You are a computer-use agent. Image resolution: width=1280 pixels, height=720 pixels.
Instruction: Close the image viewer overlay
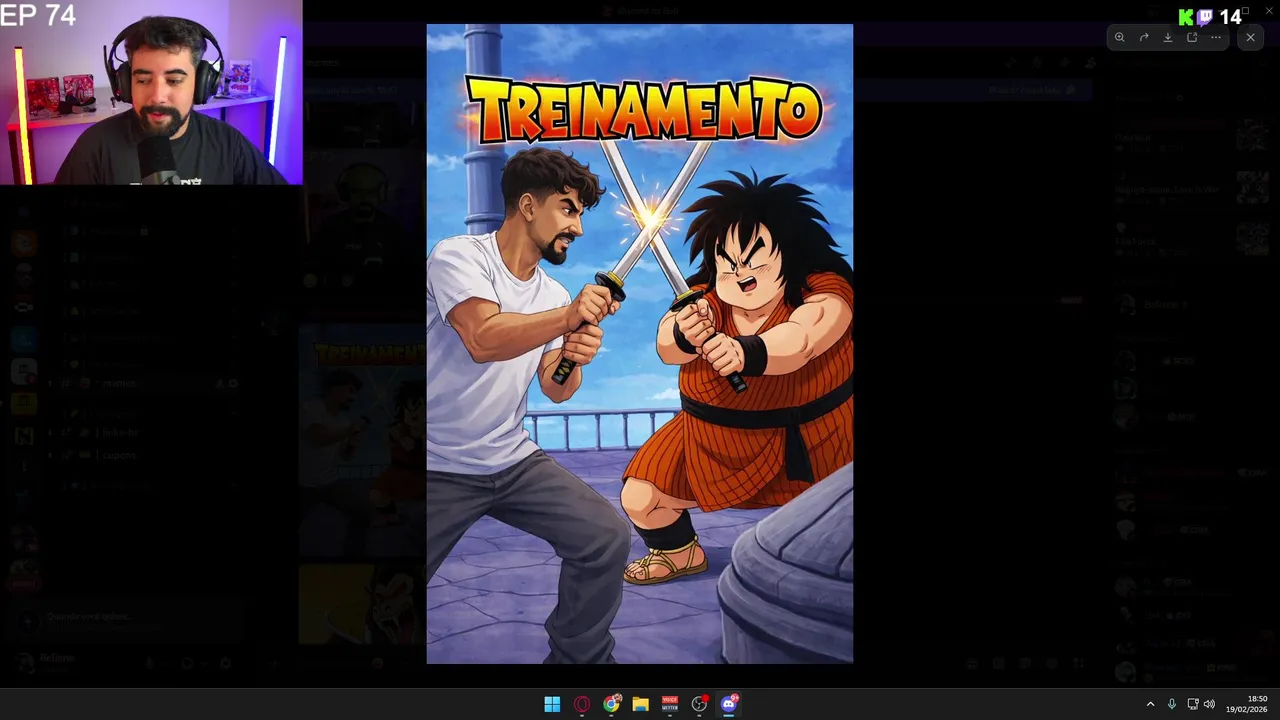click(1250, 37)
